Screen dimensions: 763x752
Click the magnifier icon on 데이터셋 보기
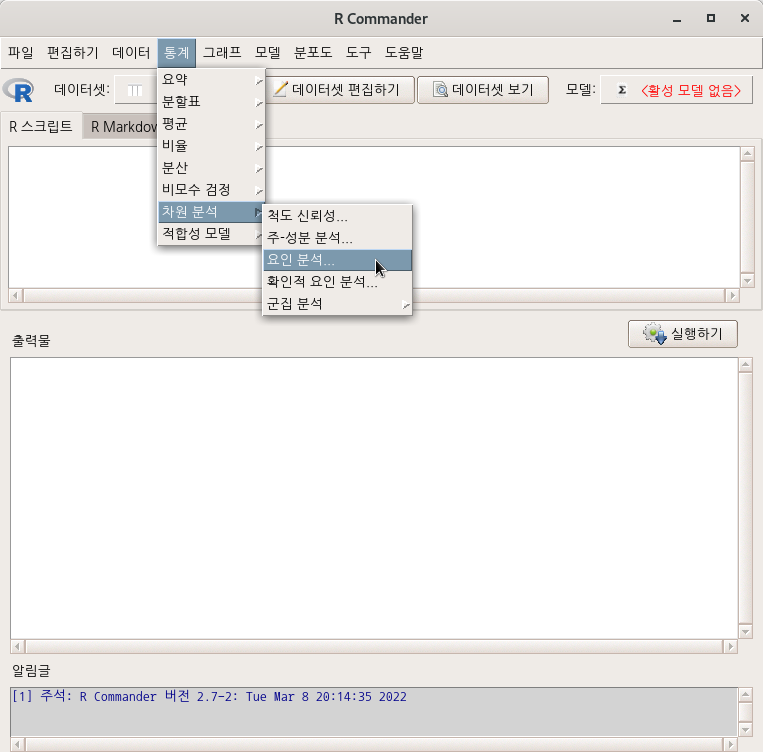(440, 90)
